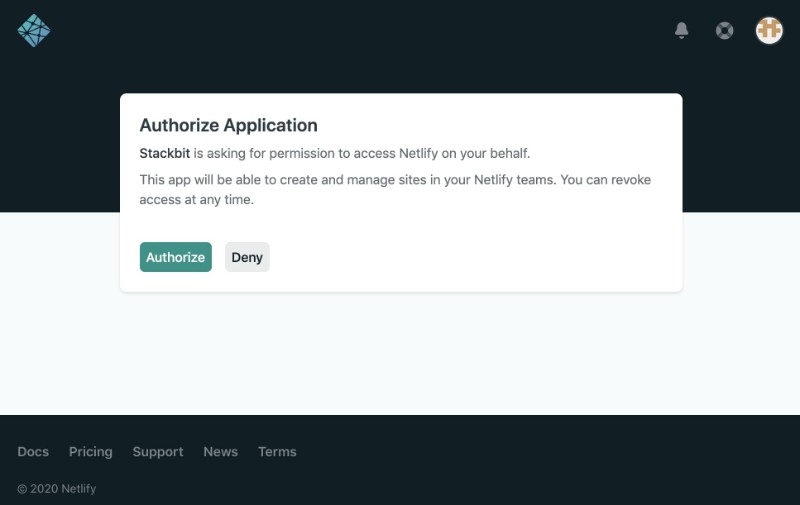
Task: Deny the Stackbit access request
Action: [x=247, y=257]
